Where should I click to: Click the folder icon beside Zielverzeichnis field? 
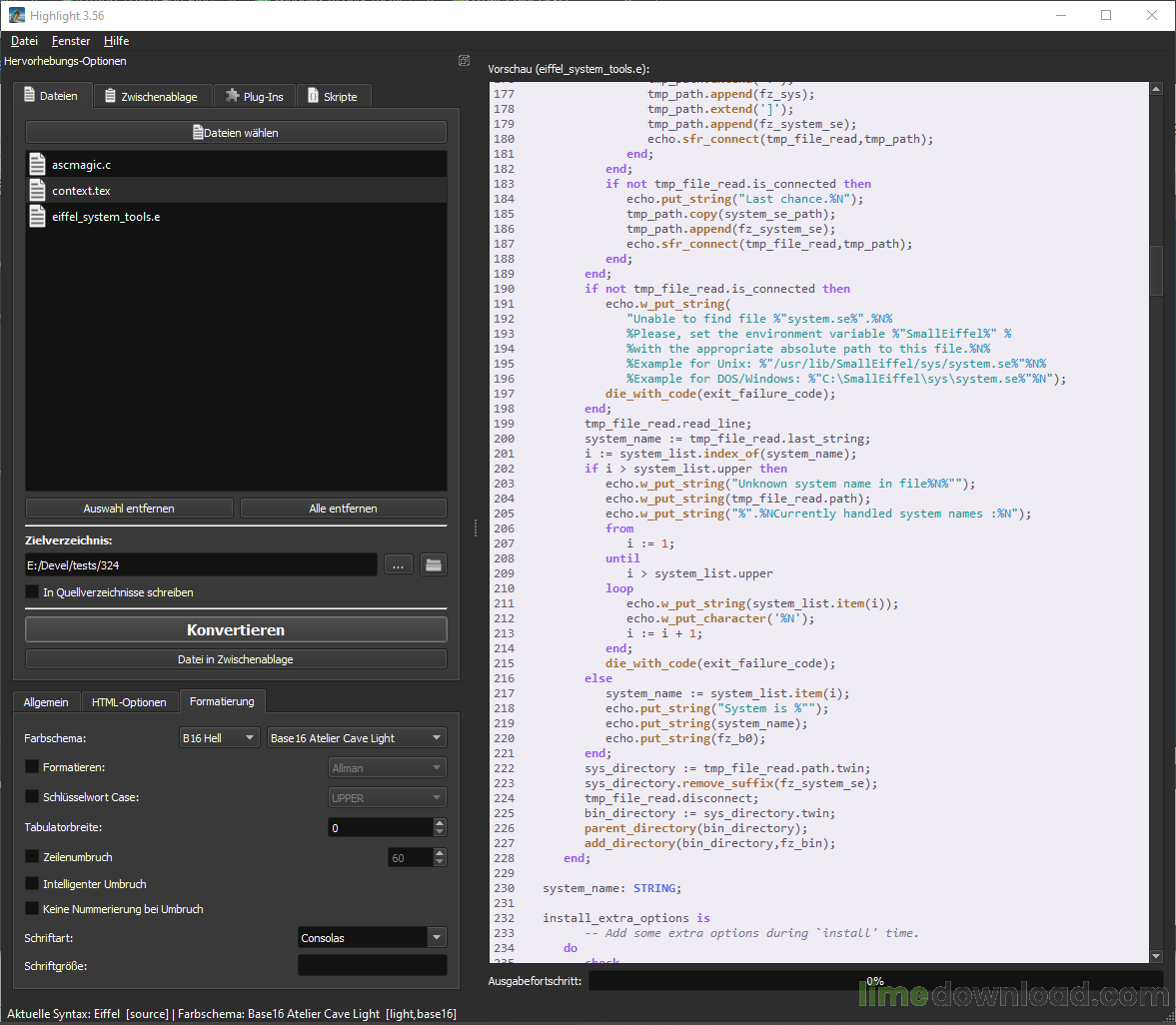[x=433, y=565]
